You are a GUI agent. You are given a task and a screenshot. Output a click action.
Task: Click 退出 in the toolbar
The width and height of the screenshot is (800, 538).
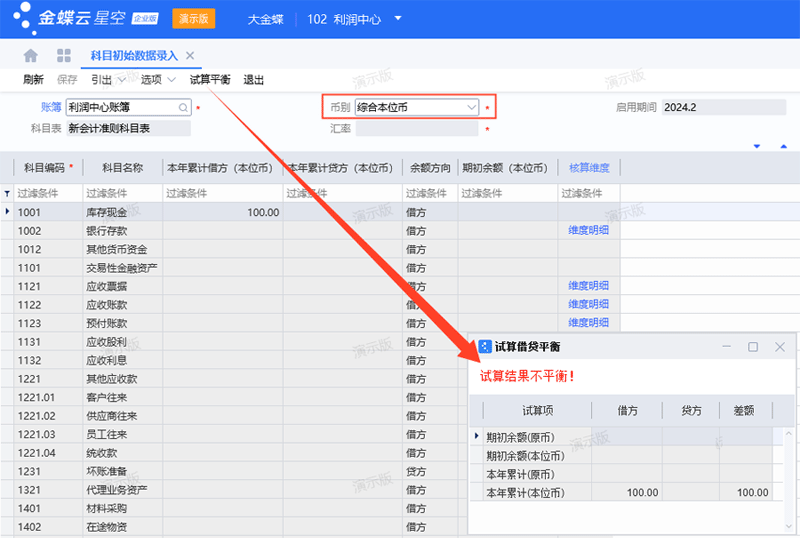click(254, 80)
